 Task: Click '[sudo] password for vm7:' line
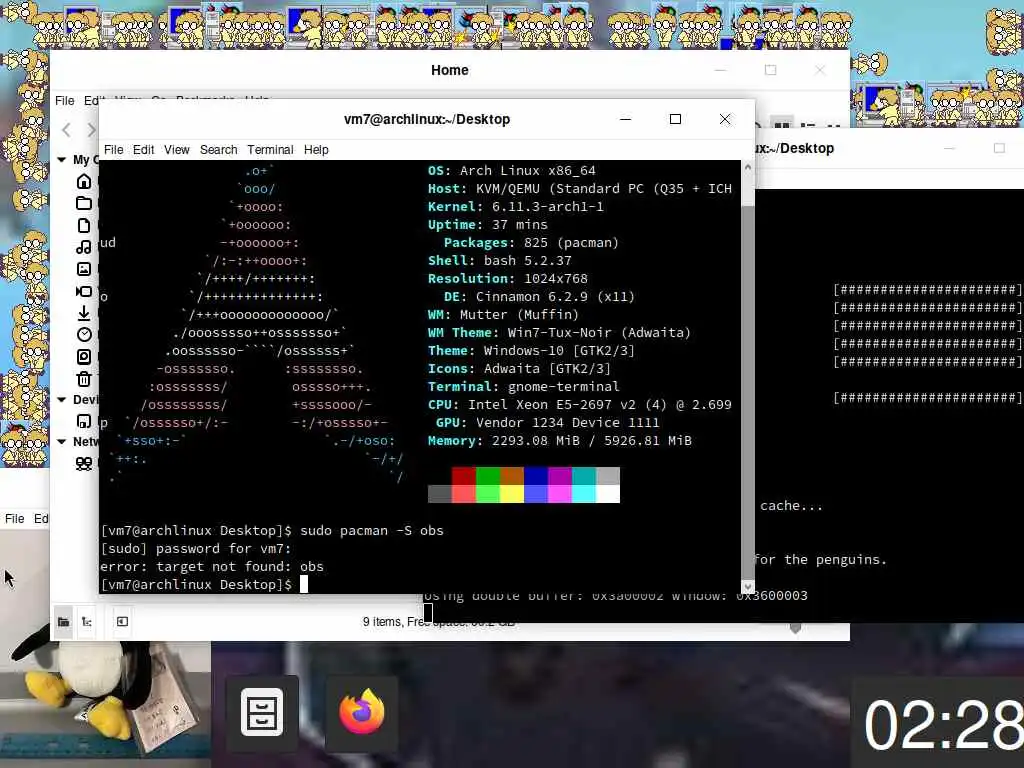point(196,549)
